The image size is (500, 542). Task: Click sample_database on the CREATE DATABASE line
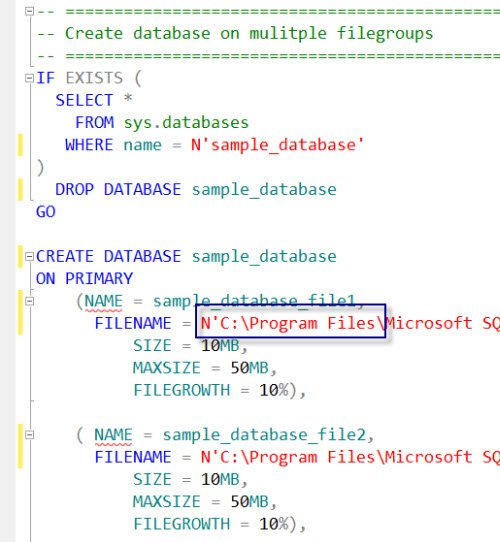264,257
